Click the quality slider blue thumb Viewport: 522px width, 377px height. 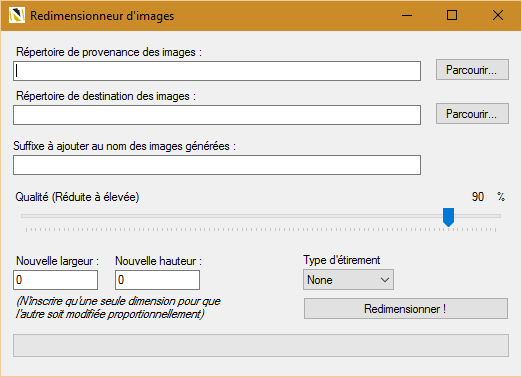tap(448, 217)
